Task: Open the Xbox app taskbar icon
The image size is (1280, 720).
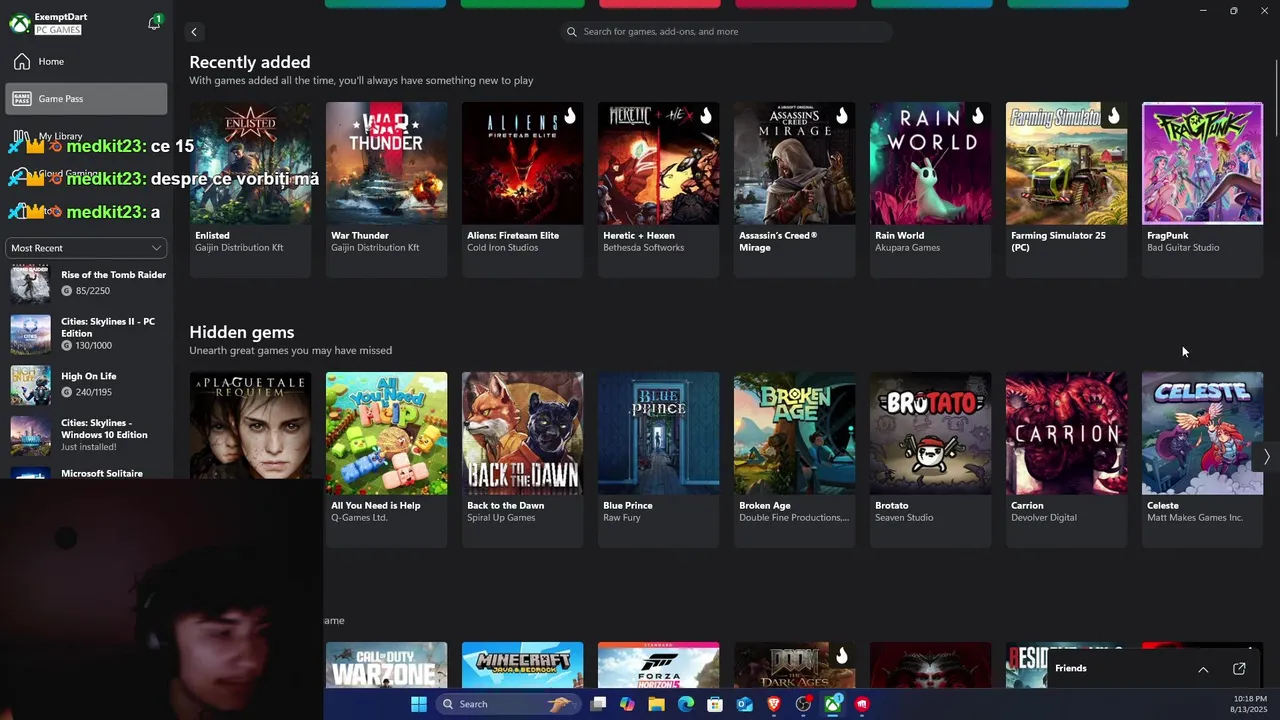Action: point(832,704)
